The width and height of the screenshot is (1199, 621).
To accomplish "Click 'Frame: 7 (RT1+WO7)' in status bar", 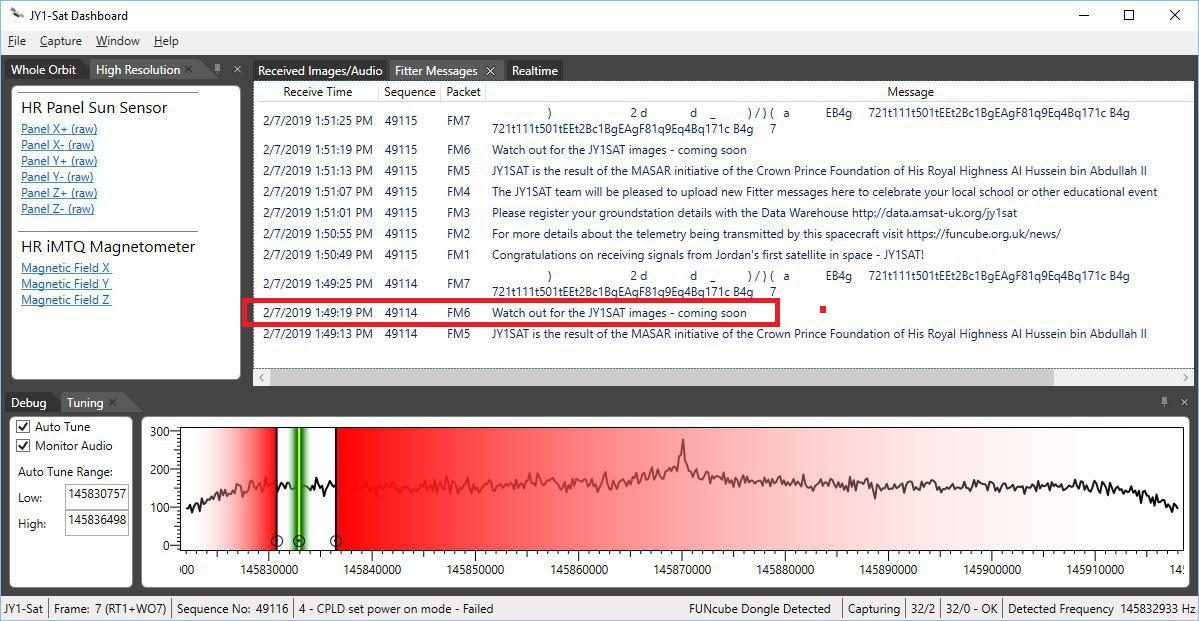I will pos(109,609).
